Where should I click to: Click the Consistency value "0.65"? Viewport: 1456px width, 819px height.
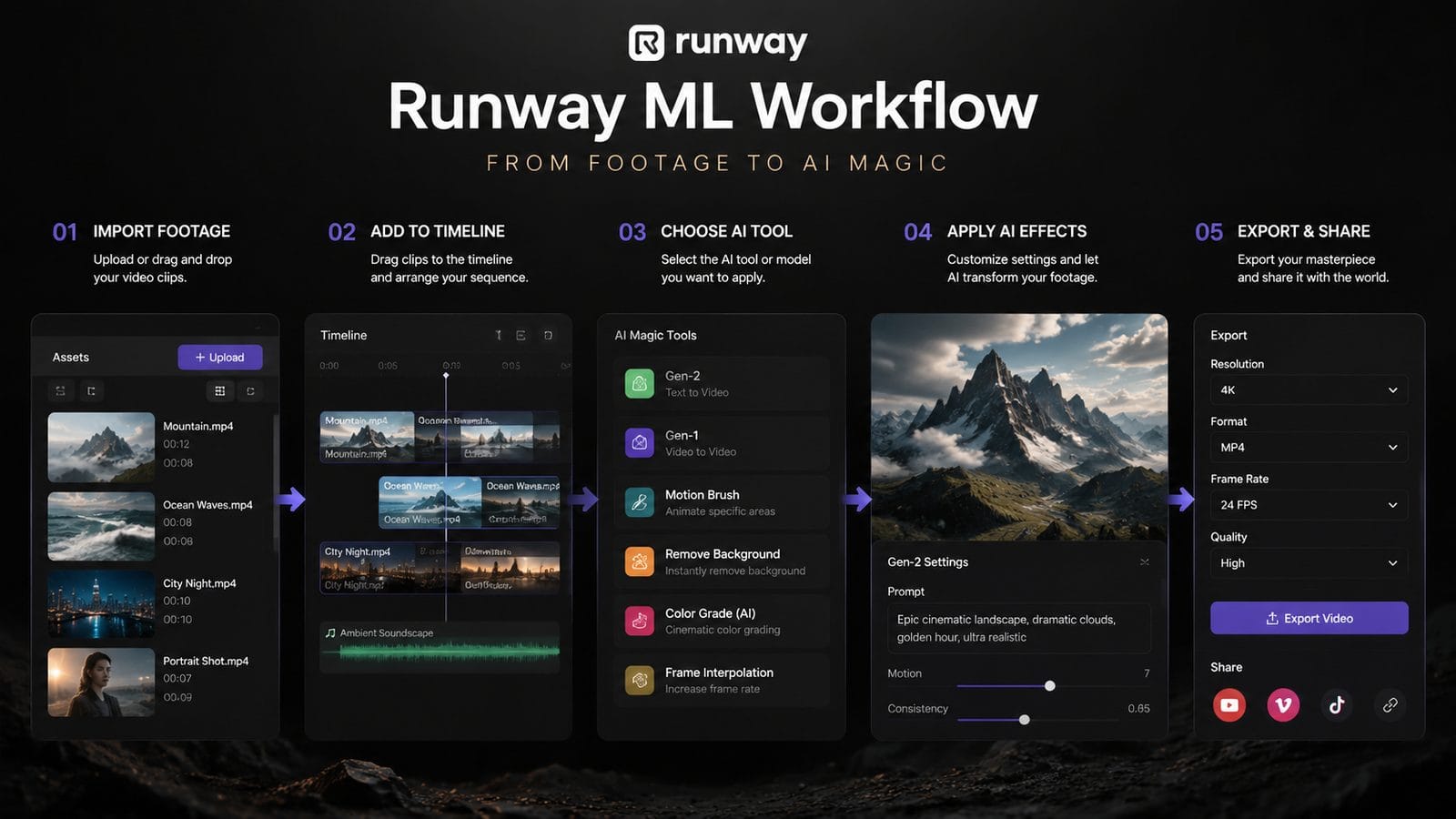click(x=1138, y=708)
